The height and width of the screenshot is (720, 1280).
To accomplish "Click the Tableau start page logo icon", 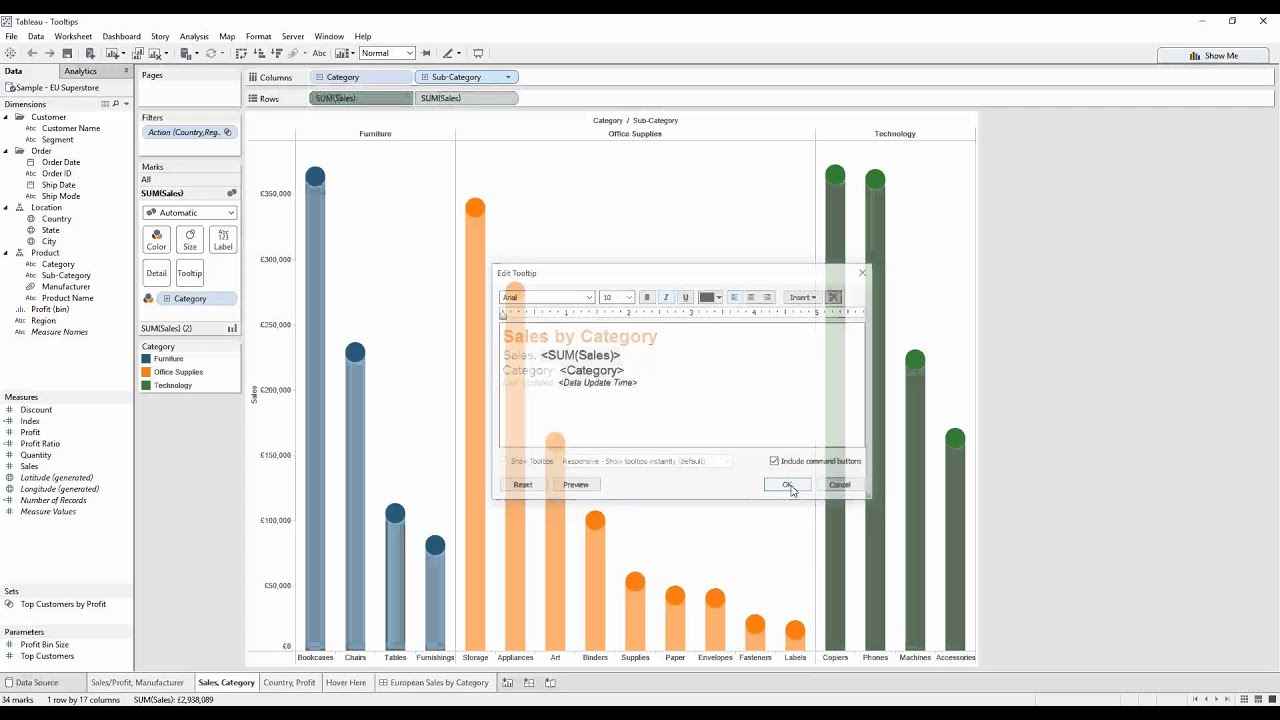I will click(x=10, y=53).
